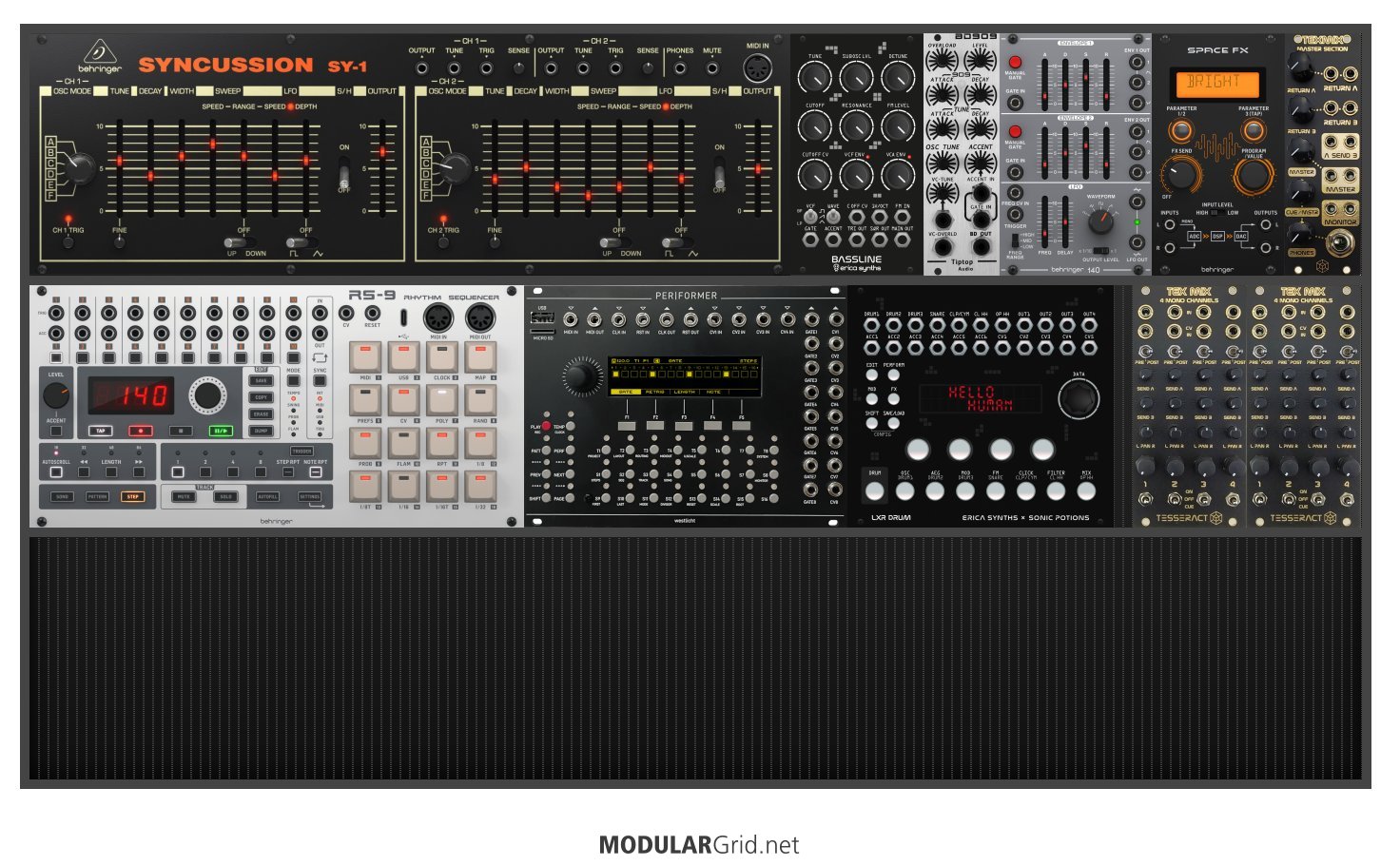The height and width of the screenshot is (865, 1400).
Task: Toggle the NOTE RPT button on RS-9
Action: [315, 472]
